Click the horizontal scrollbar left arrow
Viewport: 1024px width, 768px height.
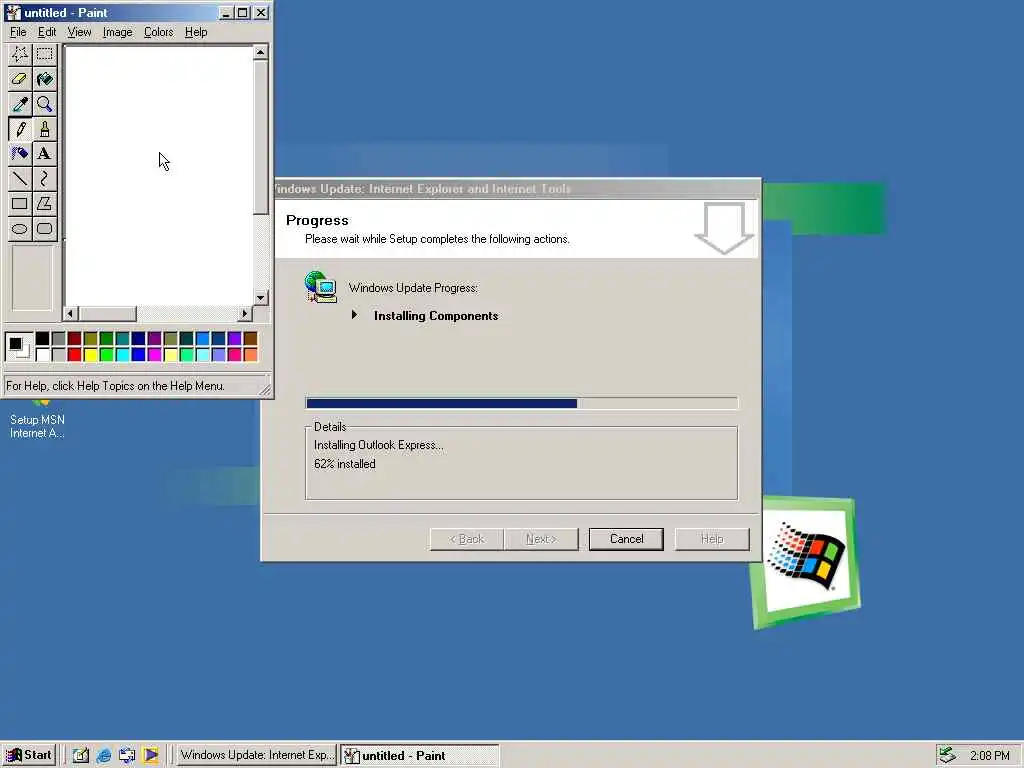(x=71, y=314)
